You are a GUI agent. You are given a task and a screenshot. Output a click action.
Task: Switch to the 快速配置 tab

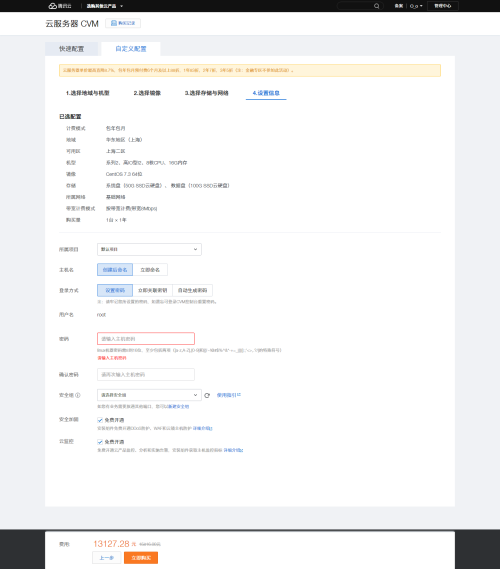click(71, 49)
